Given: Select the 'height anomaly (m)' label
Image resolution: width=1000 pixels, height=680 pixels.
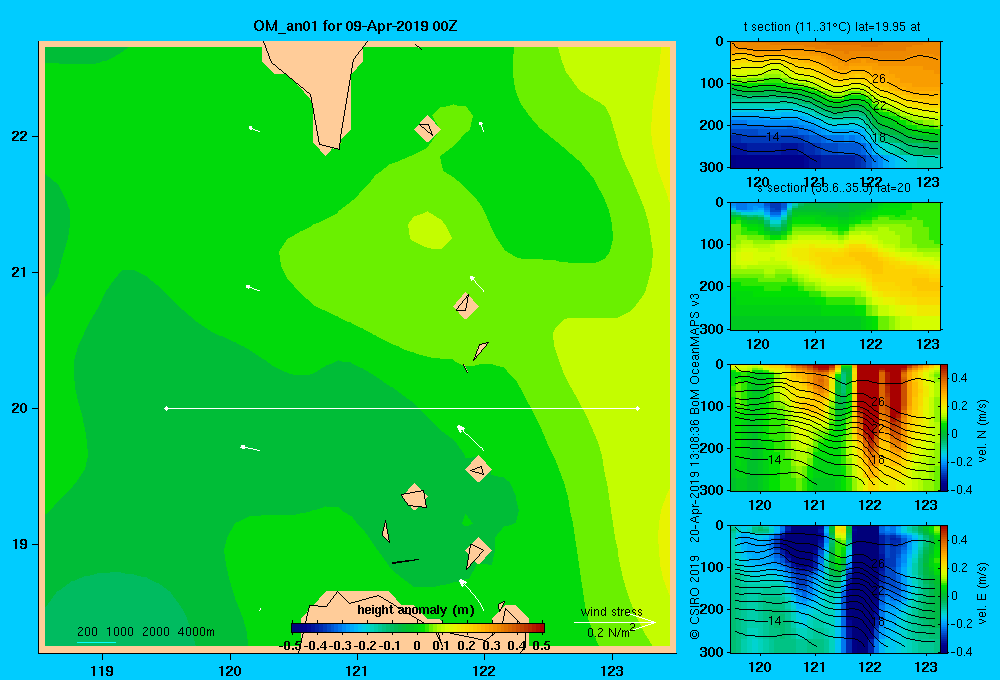Looking at the screenshot, I should [416, 610].
